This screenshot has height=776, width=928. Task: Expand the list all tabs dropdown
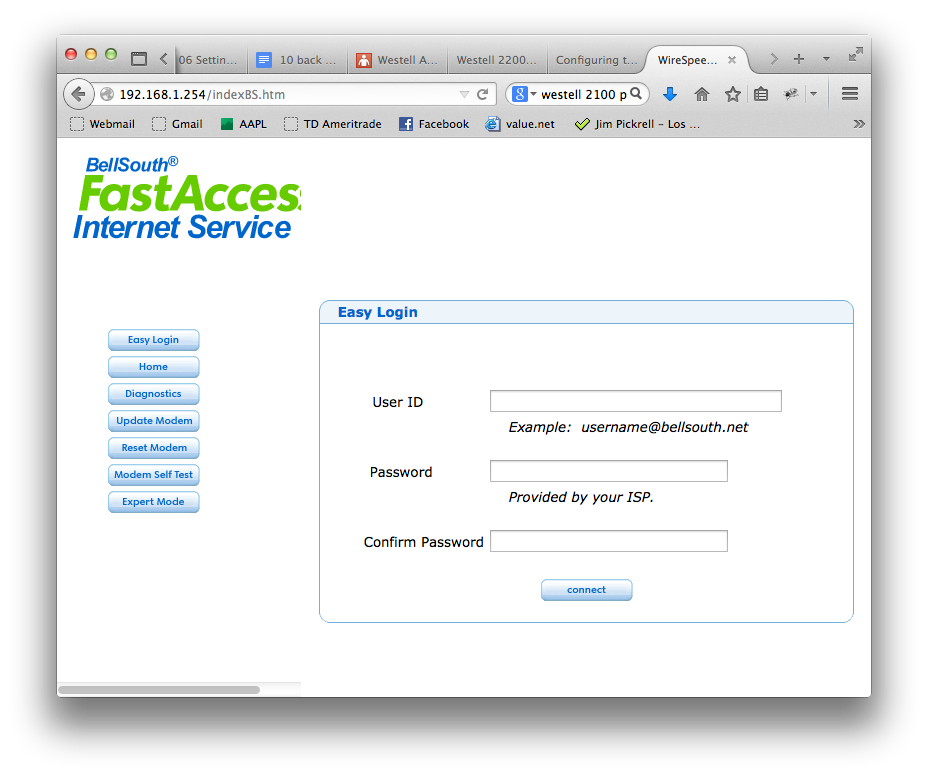(x=826, y=59)
